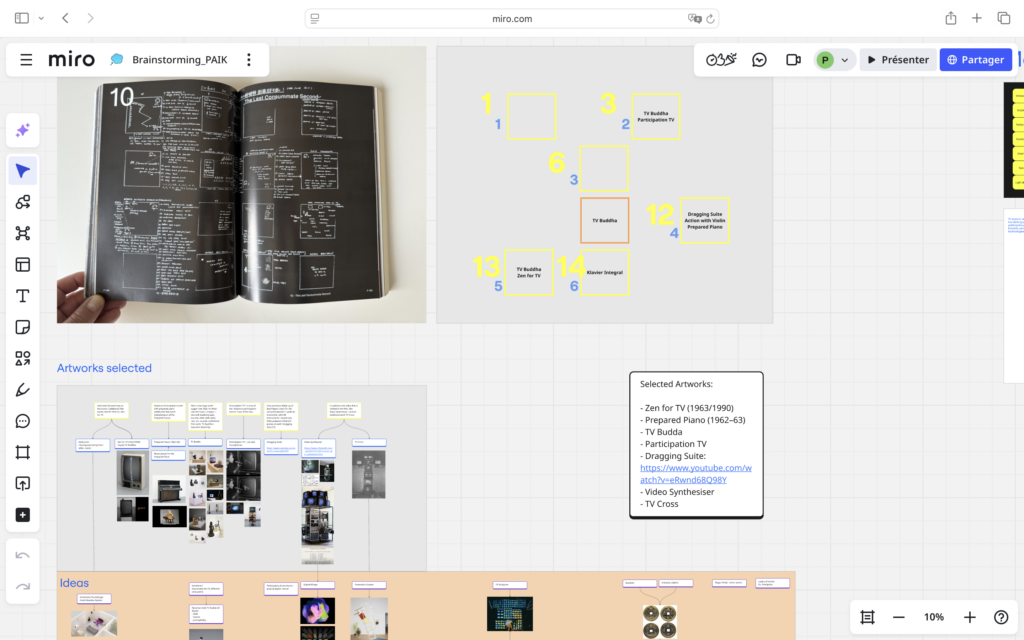The width and height of the screenshot is (1024, 640).
Task: Open board options three-dot menu
Action: click(x=249, y=60)
